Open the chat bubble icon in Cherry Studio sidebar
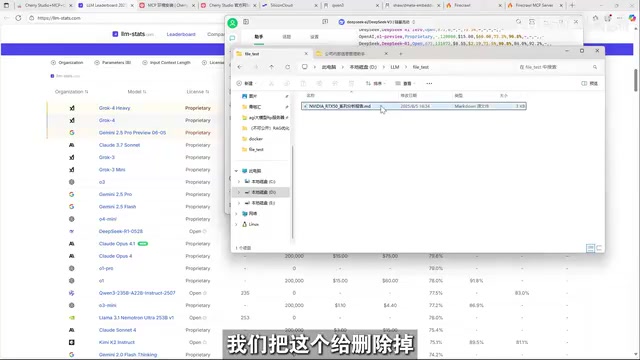This screenshot has width=640, height=360. click(232, 38)
